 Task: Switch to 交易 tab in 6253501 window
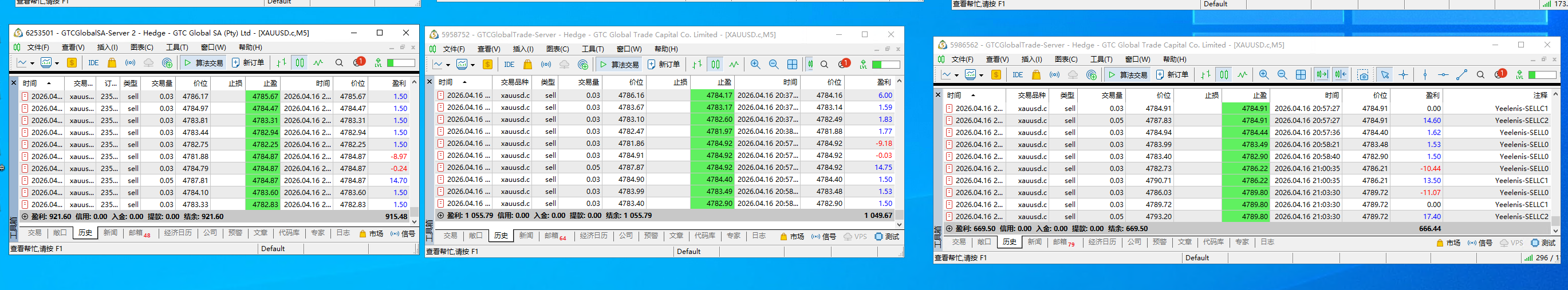click(x=35, y=233)
